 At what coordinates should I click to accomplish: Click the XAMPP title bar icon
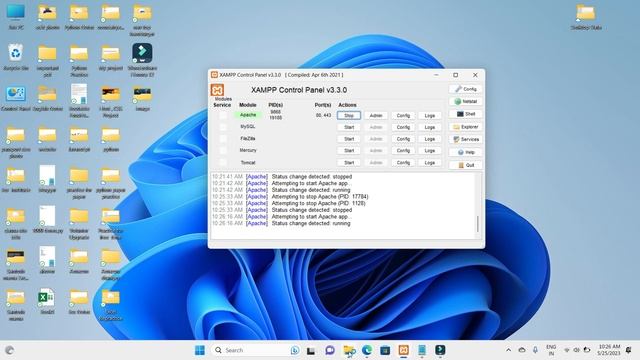click(214, 75)
